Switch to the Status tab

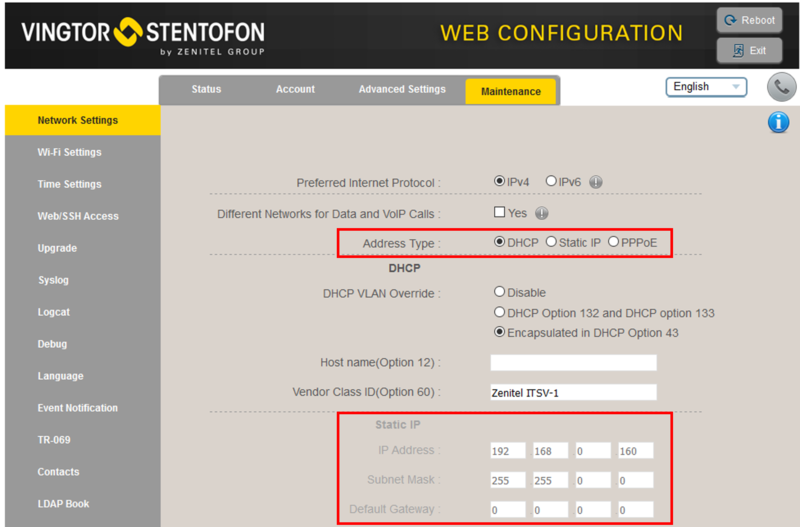[206, 90]
